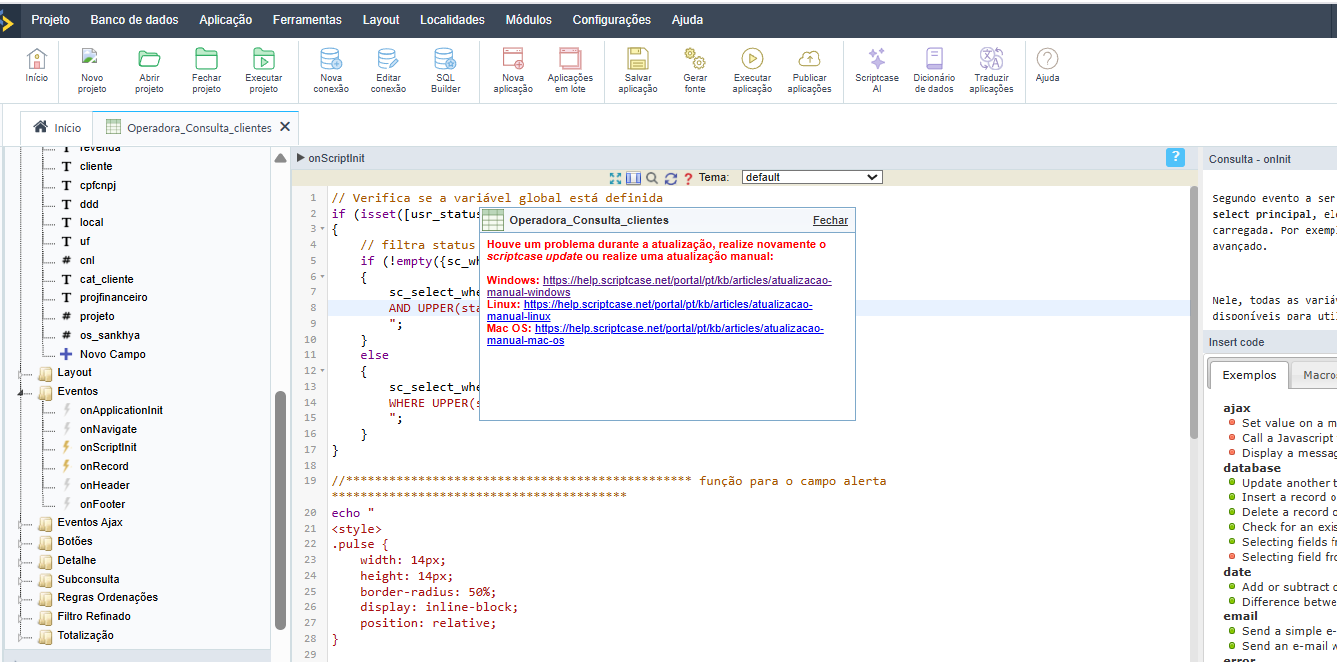Click the Scriptcase logo arrow icon
This screenshot has height=662, width=1337.
[7, 19]
